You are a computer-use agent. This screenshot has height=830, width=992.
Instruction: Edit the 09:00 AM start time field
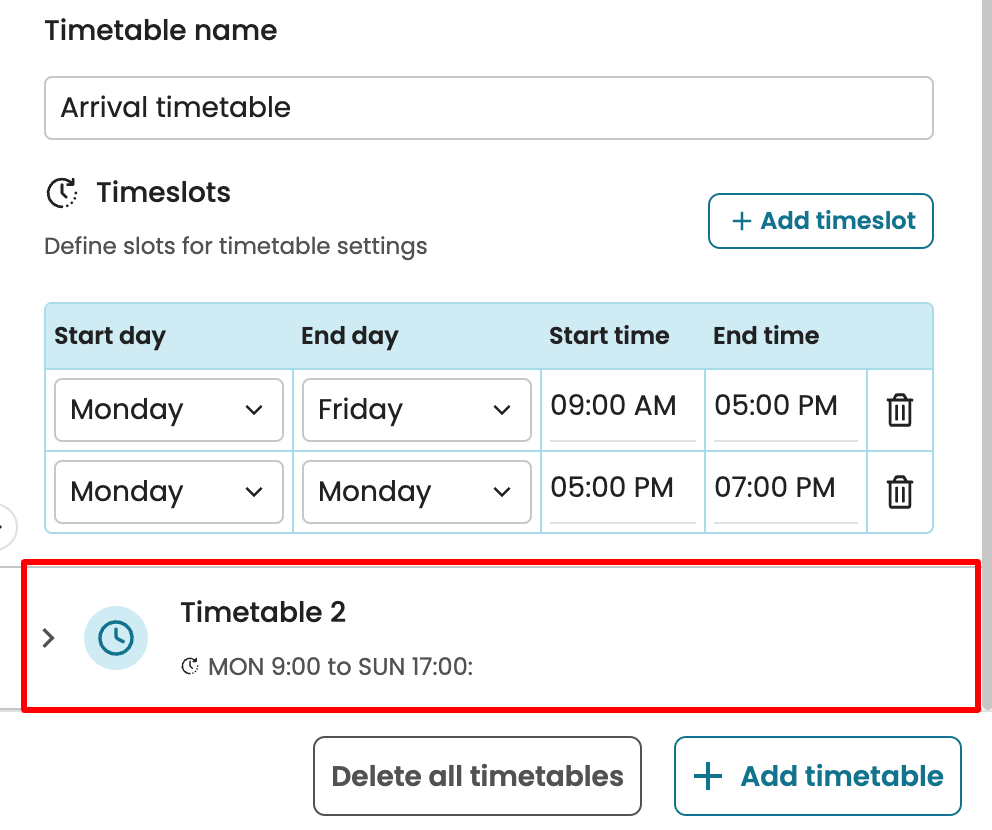pos(621,406)
